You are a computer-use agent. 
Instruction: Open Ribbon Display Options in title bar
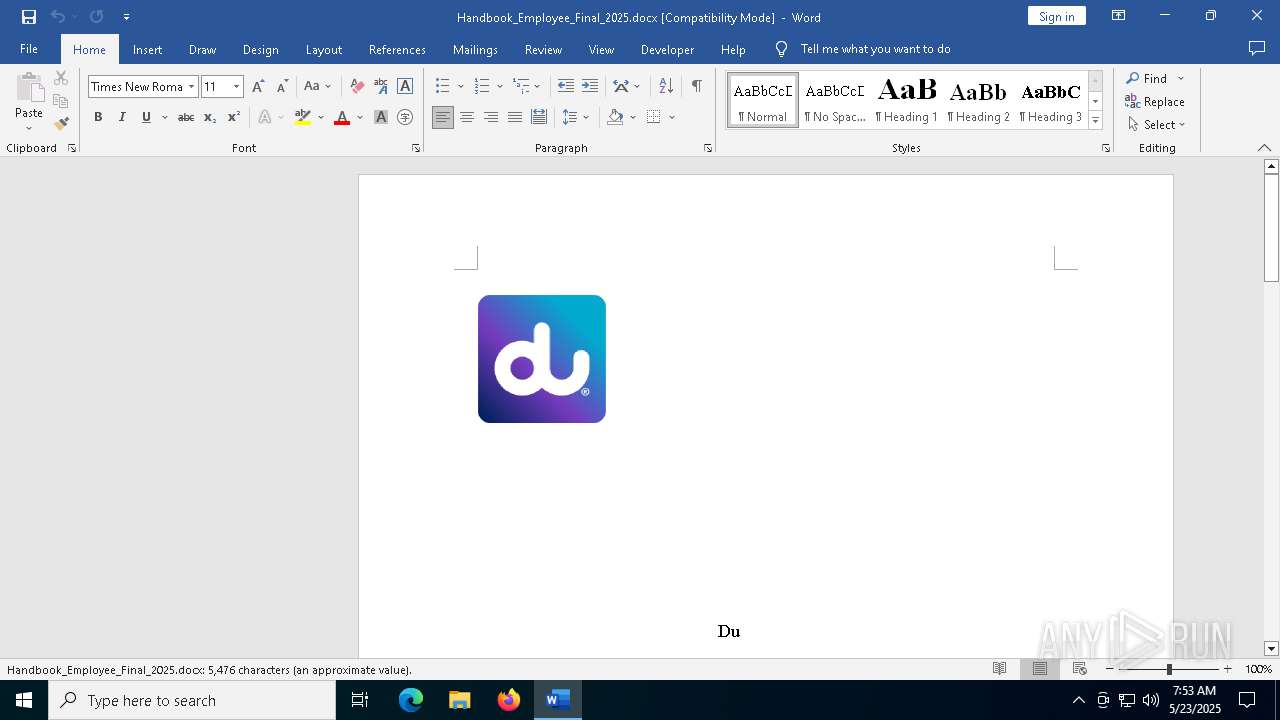[x=1119, y=16]
